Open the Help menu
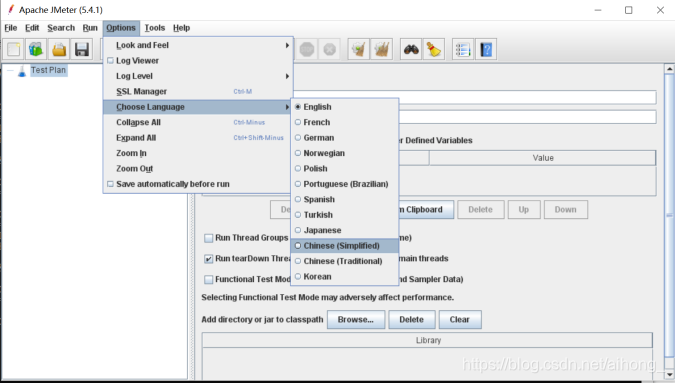675x383 pixels. pos(181,28)
